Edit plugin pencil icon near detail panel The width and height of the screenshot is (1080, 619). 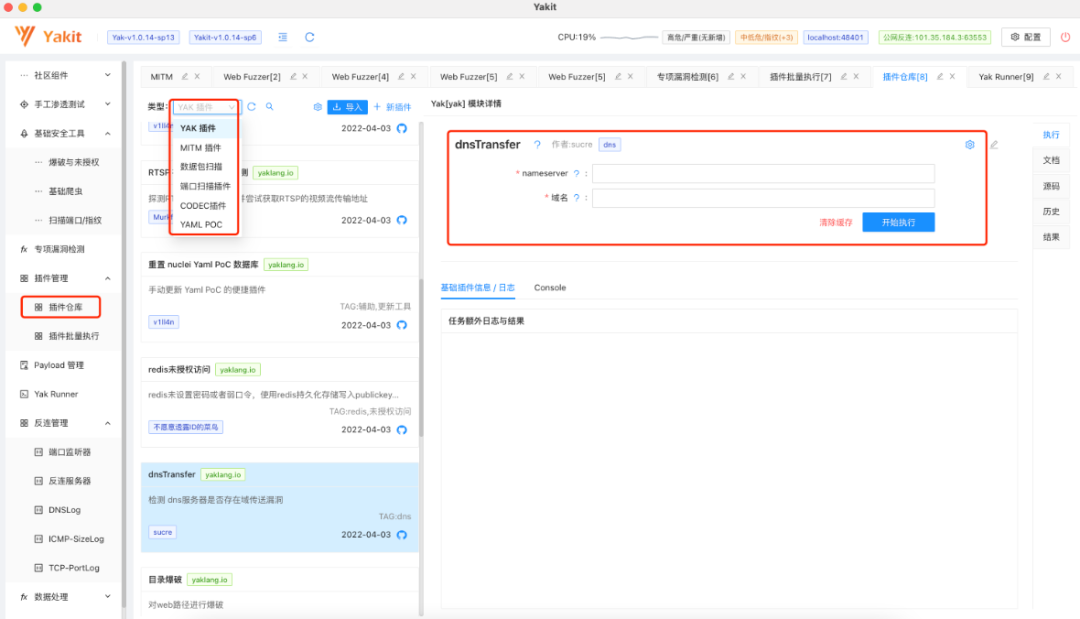pyautogui.click(x=994, y=145)
